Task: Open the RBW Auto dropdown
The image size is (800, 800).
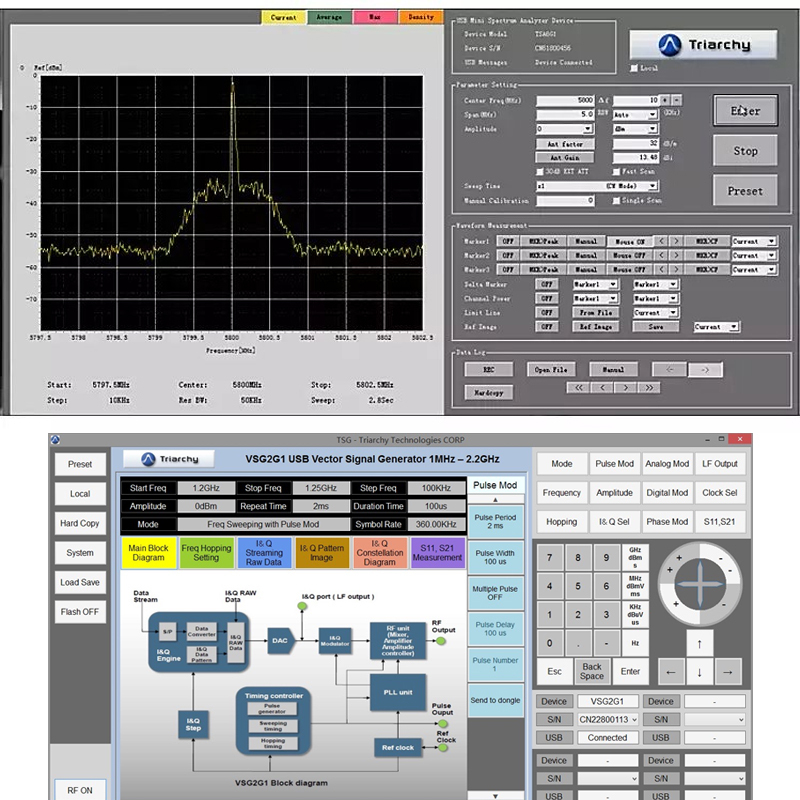Action: coord(653,115)
